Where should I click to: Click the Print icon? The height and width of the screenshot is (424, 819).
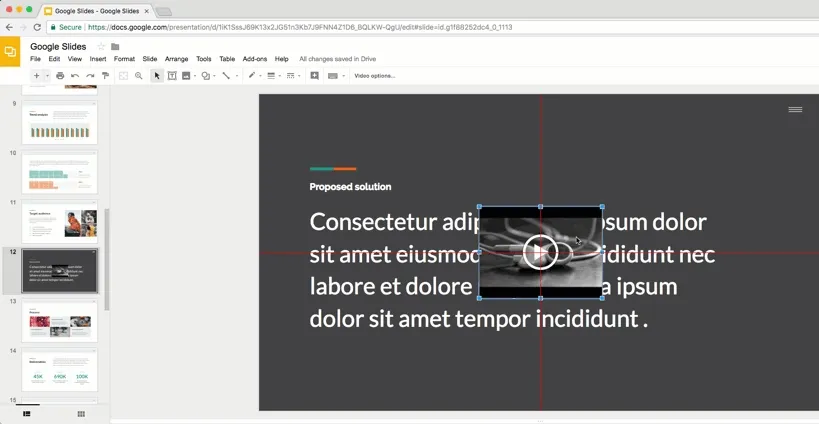click(60, 76)
